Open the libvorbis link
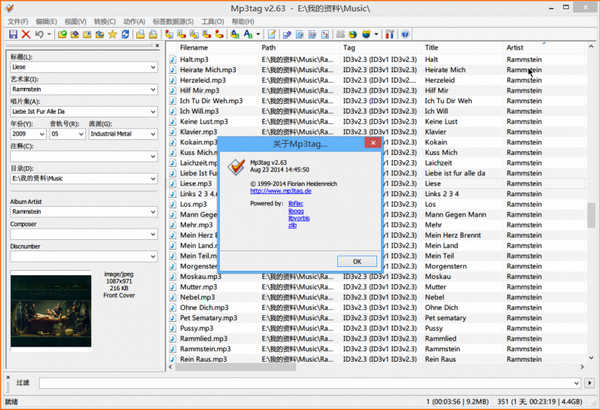Viewport: 600px width, 410px height. click(299, 218)
